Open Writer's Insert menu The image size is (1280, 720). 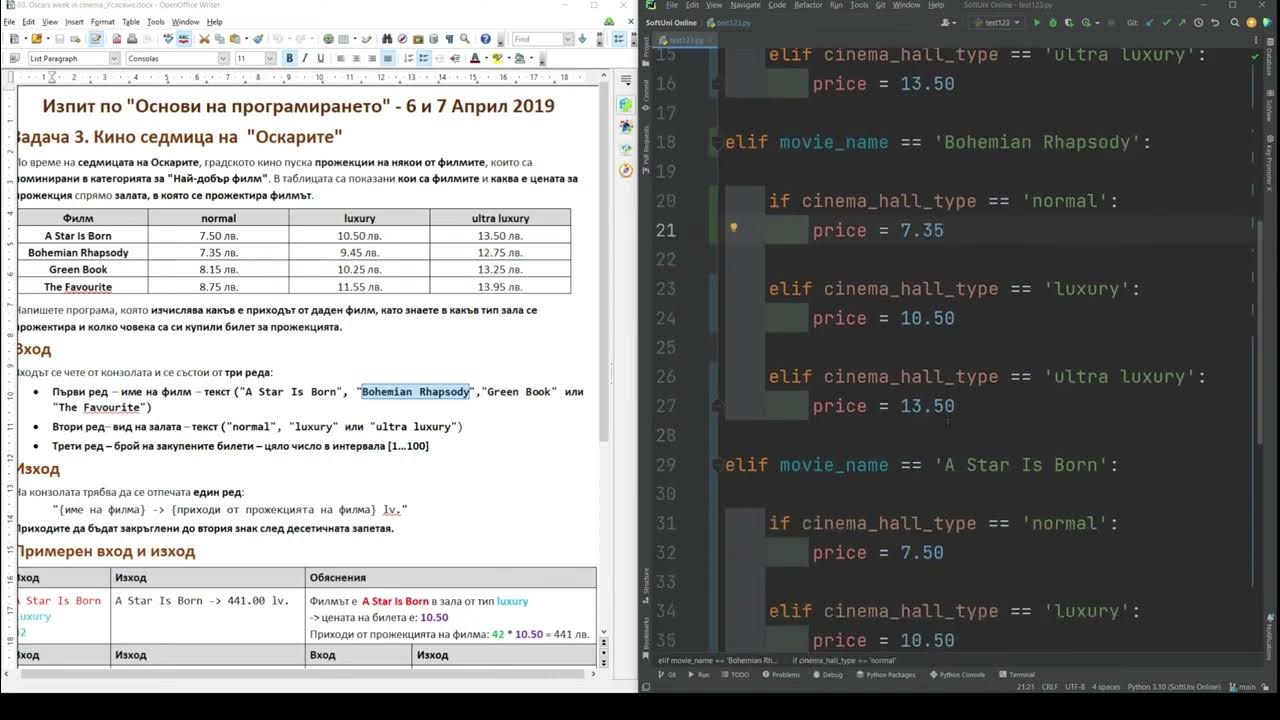coord(74,21)
